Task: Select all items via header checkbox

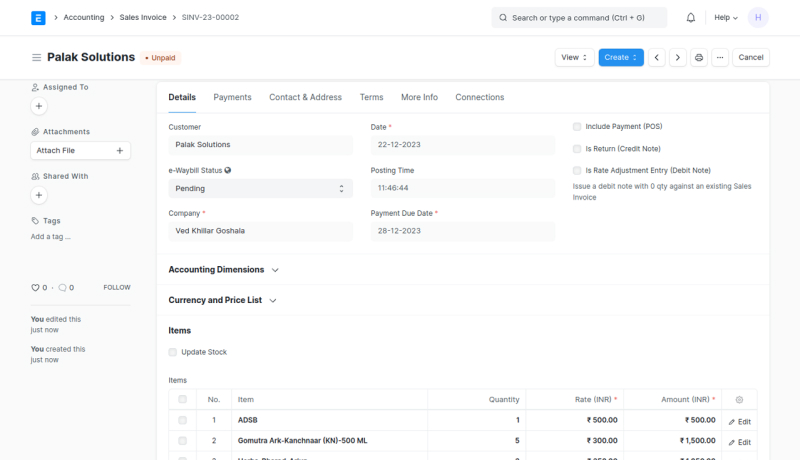Action: 183,399
